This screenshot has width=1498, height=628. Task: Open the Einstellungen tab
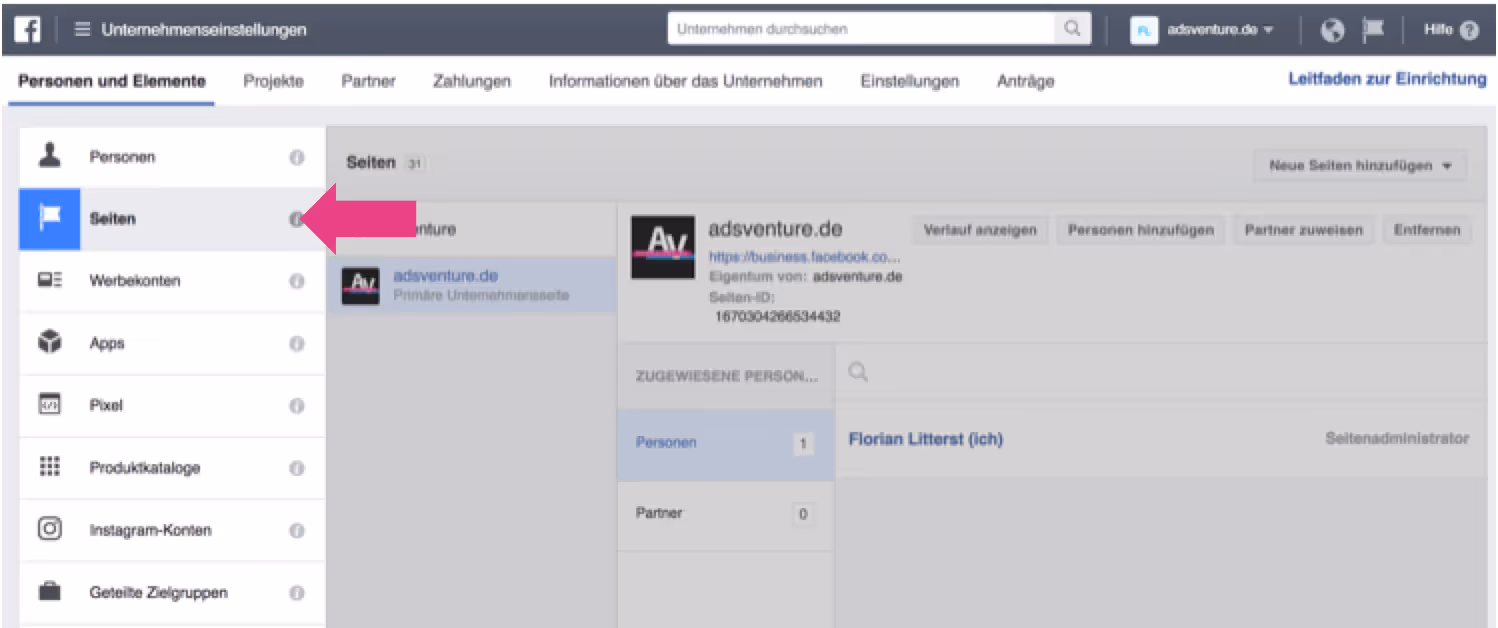910,81
